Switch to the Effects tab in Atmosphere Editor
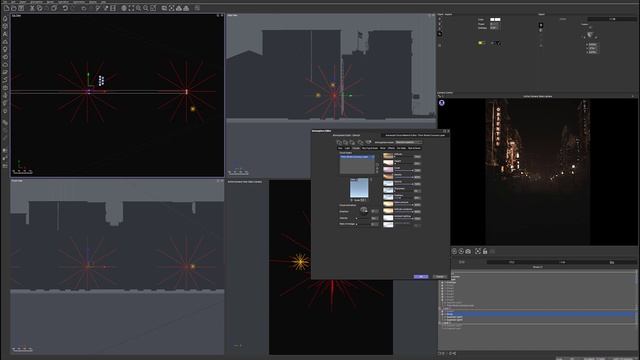 click(391, 148)
